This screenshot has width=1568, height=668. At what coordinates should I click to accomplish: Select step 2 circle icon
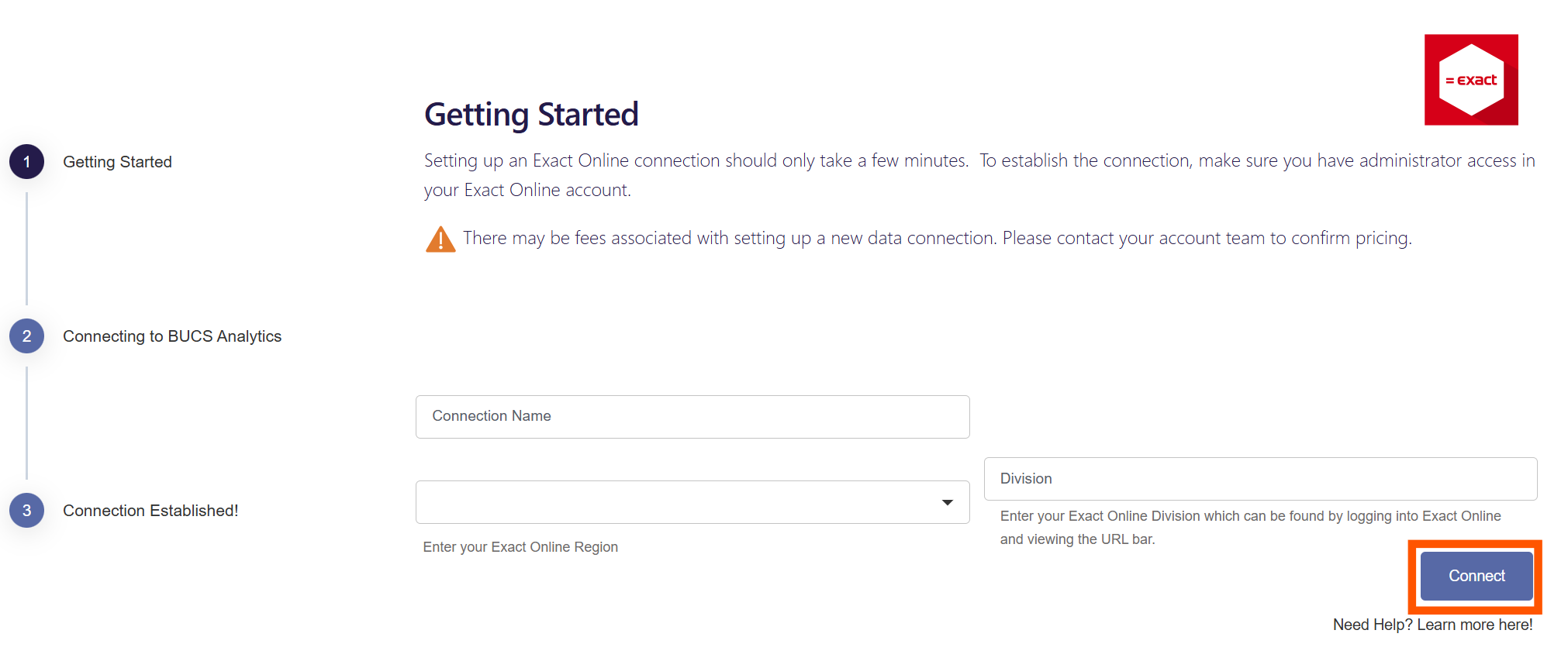(27, 336)
